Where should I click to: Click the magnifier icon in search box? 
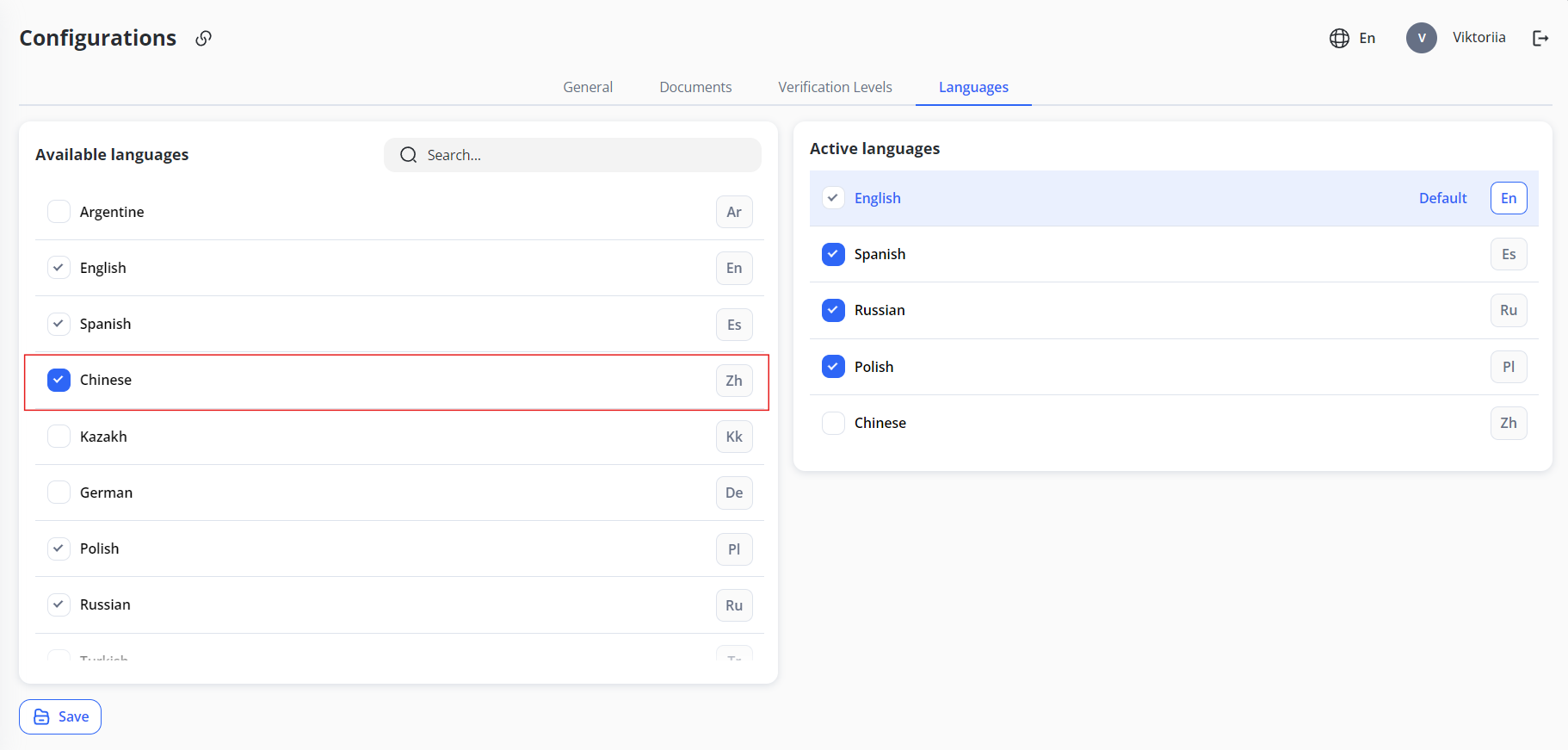(409, 155)
